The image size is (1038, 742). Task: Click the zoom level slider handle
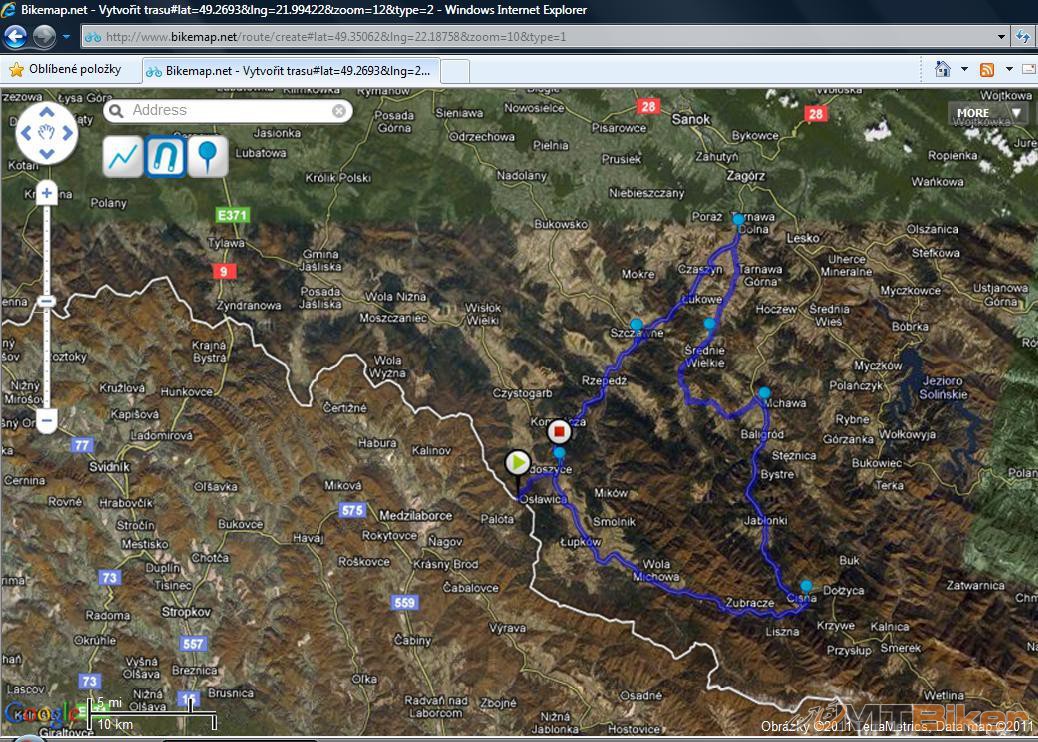(x=46, y=301)
